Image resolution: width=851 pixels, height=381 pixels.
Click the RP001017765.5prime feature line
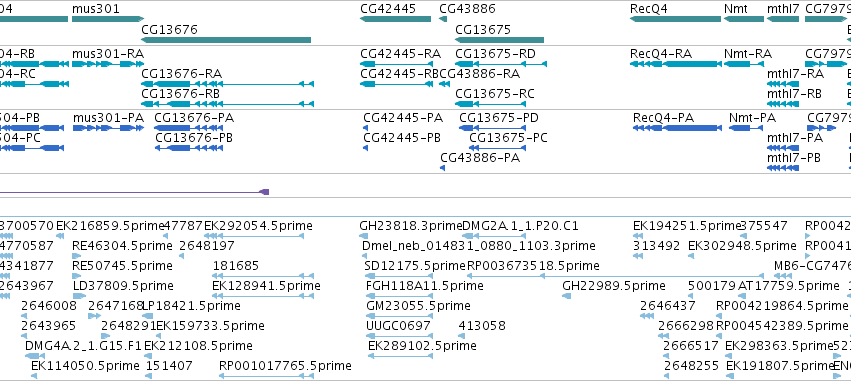tap(266, 376)
